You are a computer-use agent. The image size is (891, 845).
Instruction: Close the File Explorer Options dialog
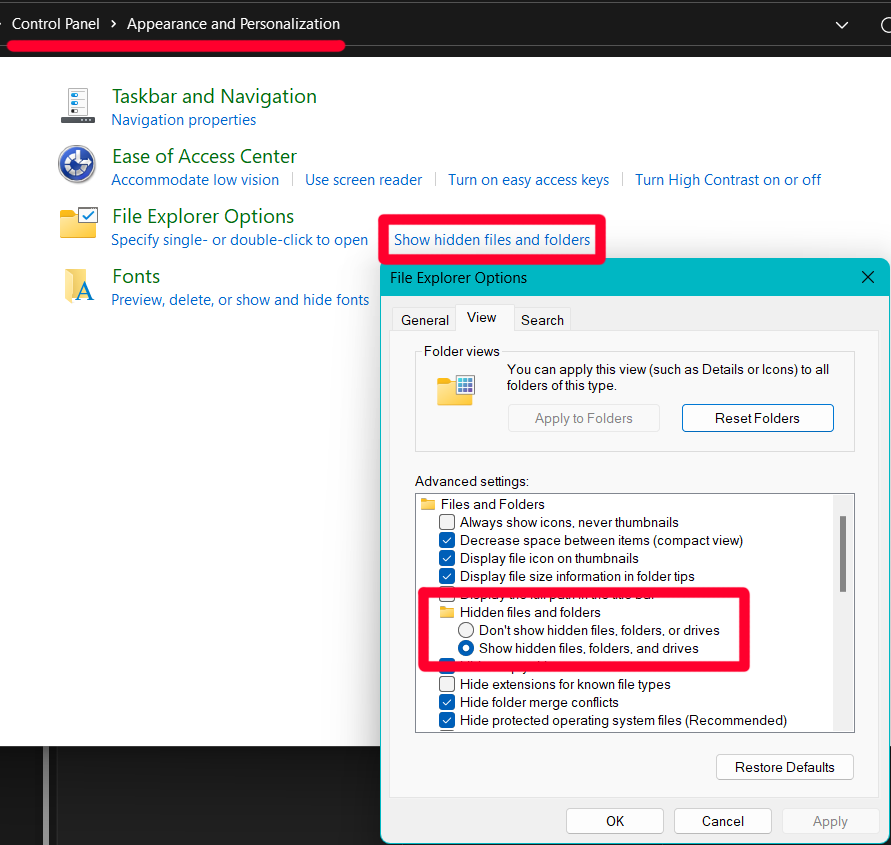pos(868,277)
